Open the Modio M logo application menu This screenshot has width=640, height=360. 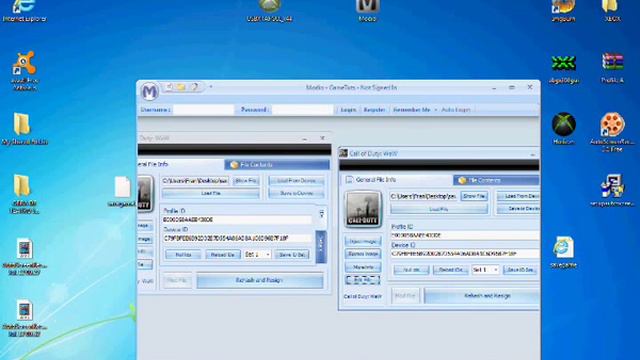[149, 91]
